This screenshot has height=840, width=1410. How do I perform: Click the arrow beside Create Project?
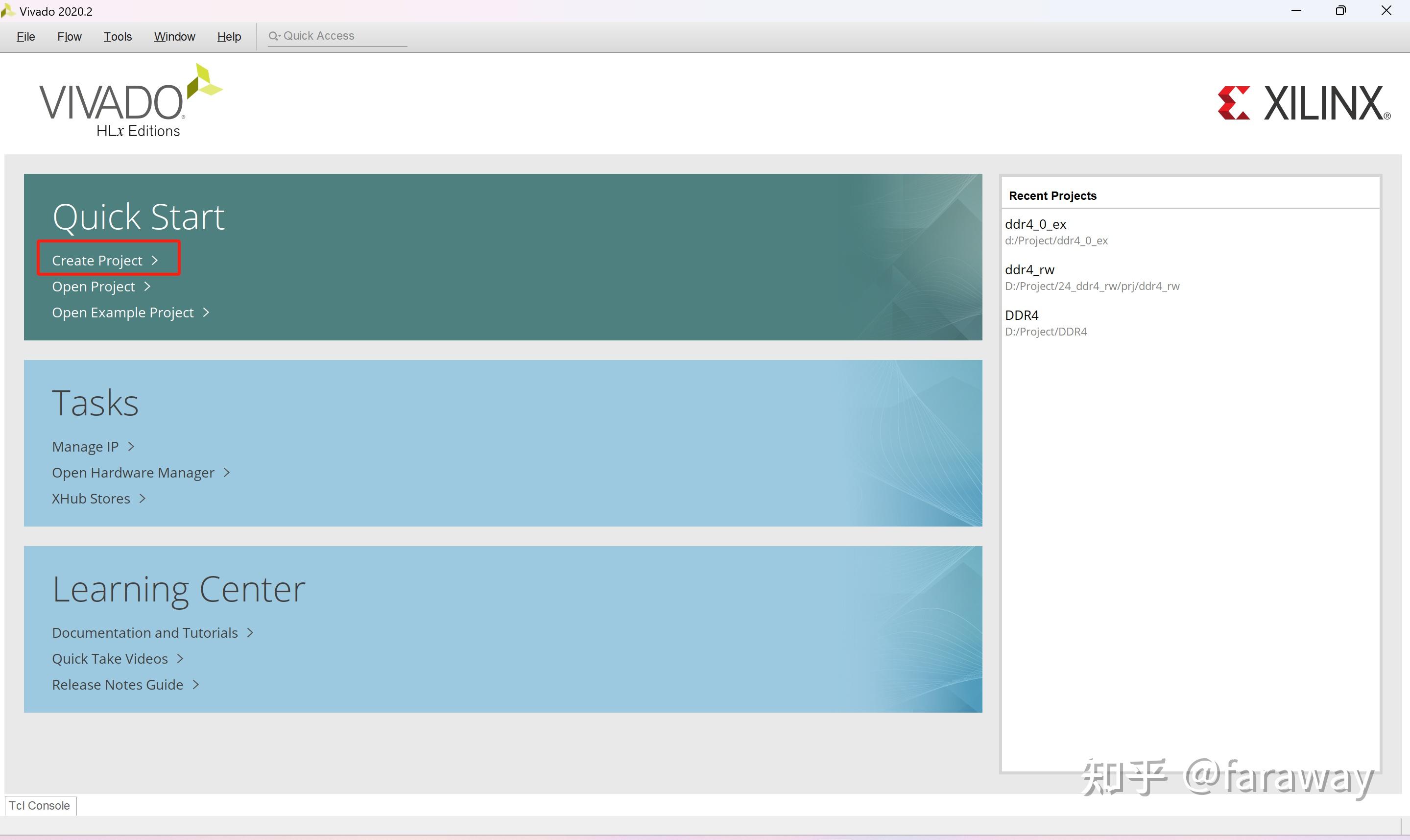pyautogui.click(x=155, y=261)
